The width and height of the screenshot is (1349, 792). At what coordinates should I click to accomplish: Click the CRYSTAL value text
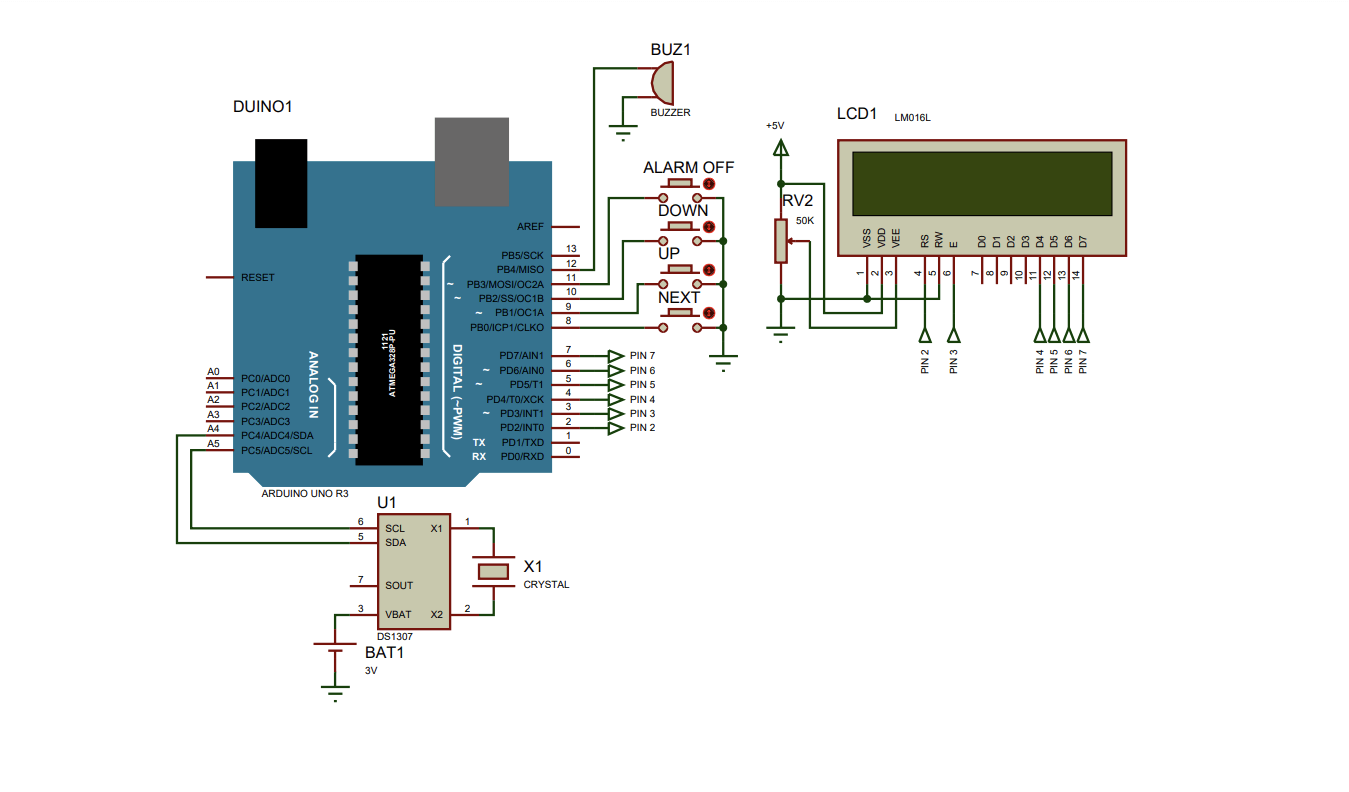coord(546,585)
